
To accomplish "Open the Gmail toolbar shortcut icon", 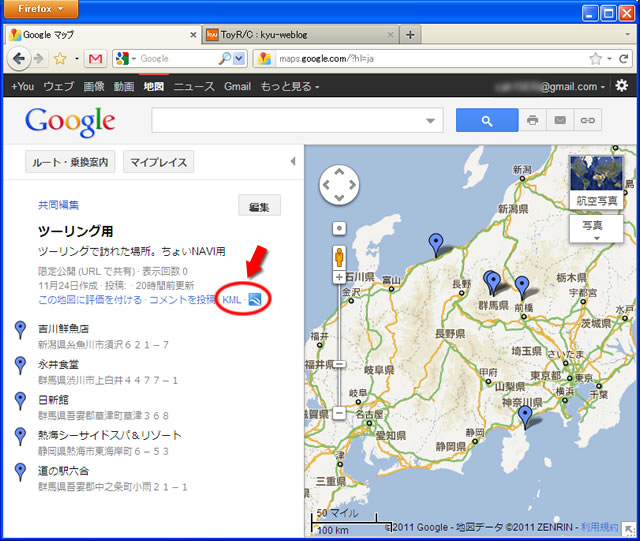I will [x=96, y=59].
